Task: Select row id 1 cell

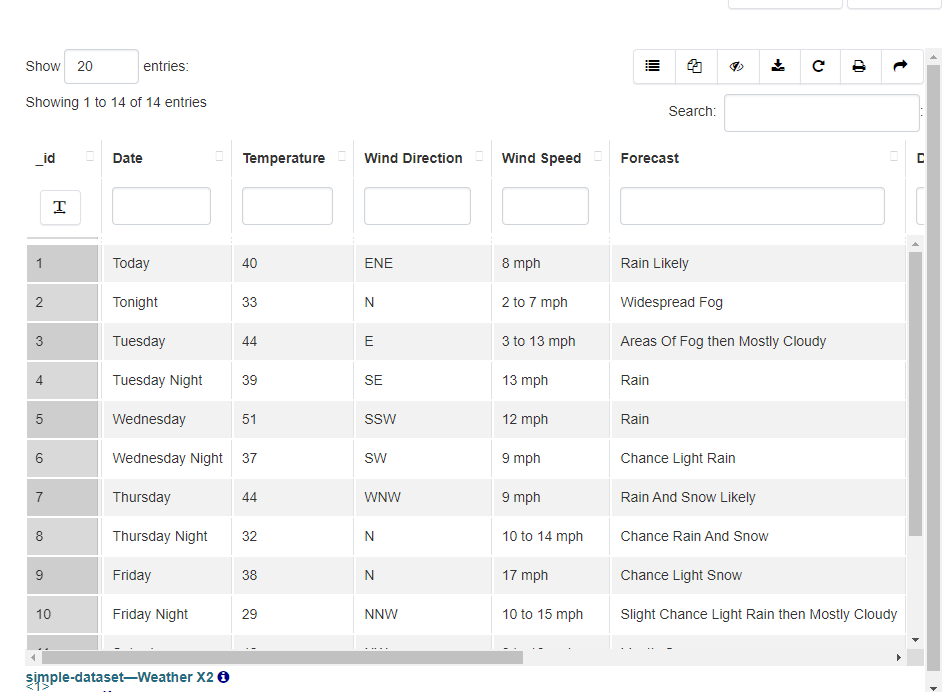Action: tap(62, 263)
